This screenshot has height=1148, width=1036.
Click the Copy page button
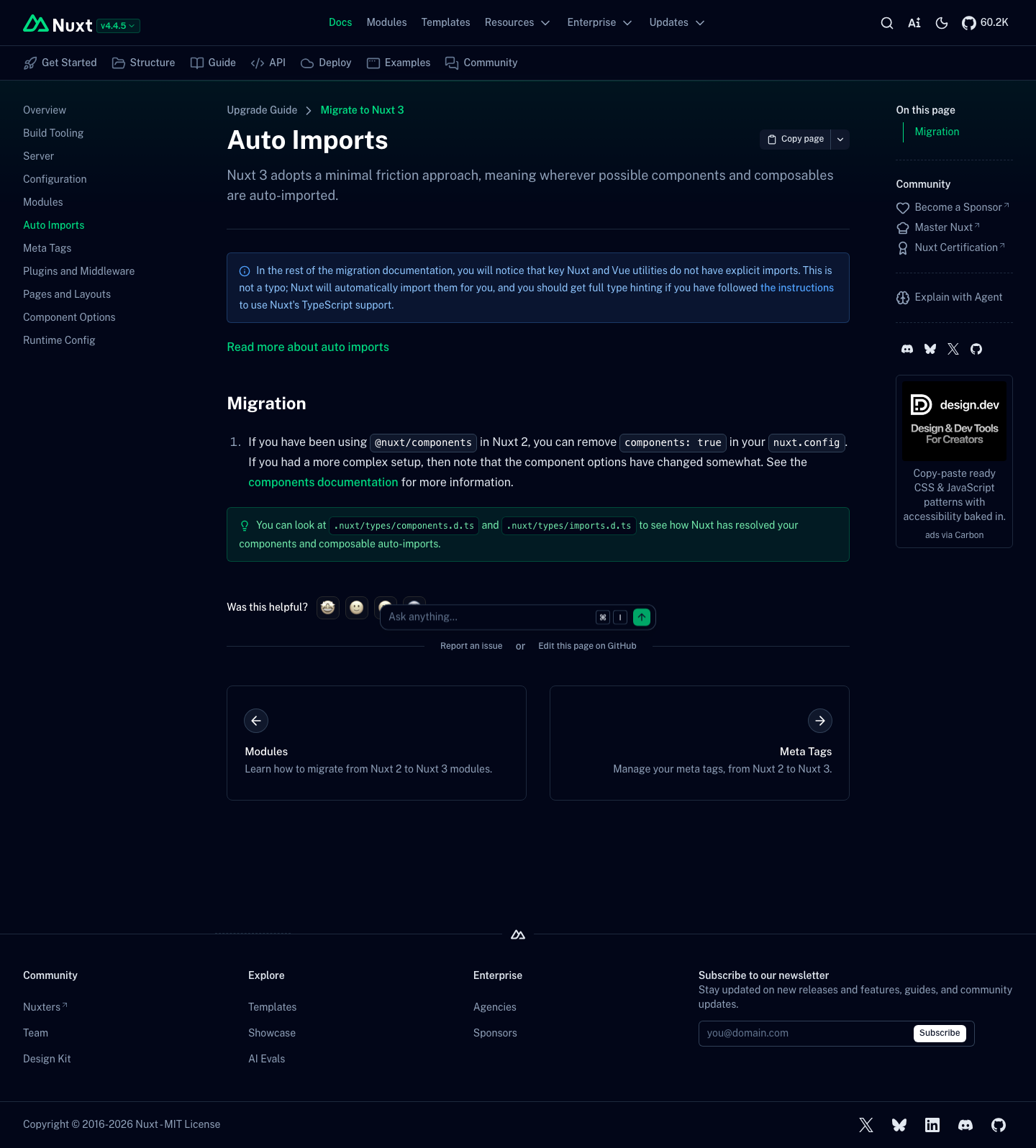coord(795,140)
